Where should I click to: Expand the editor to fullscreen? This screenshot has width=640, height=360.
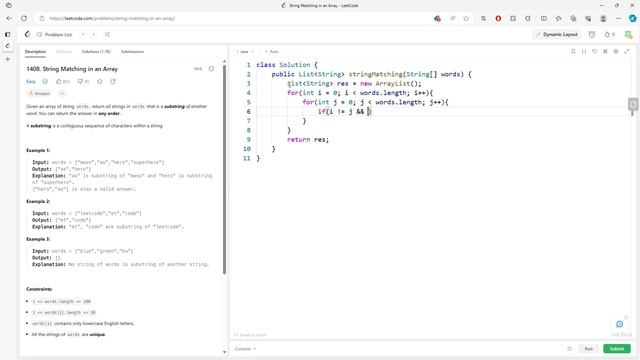(x=627, y=51)
